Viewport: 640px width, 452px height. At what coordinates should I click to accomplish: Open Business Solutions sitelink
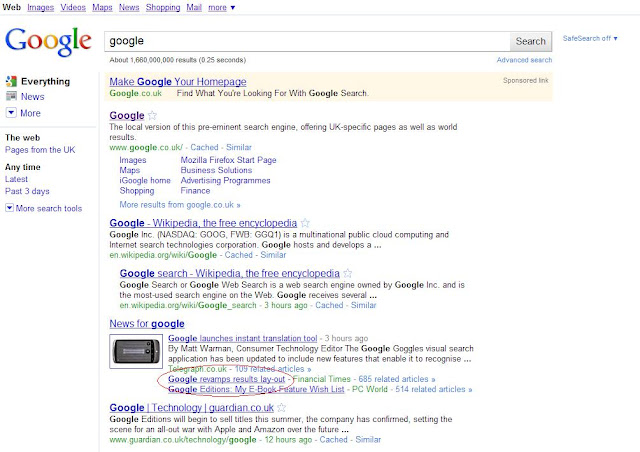click(x=216, y=170)
